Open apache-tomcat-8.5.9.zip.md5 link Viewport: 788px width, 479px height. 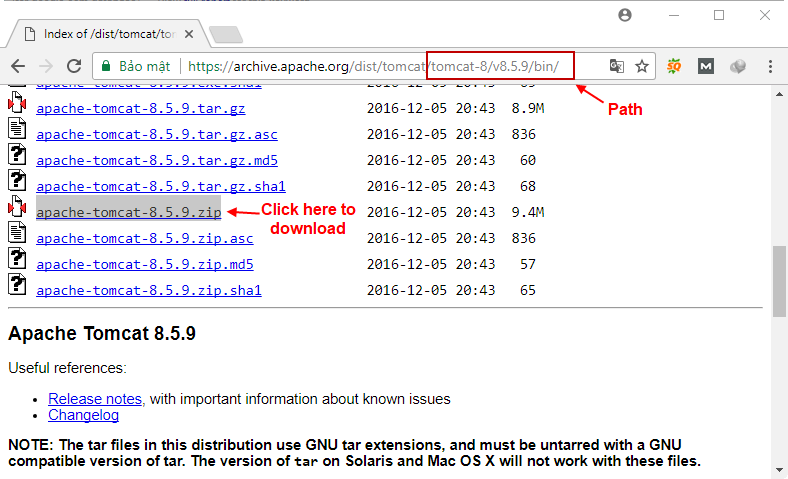point(145,265)
